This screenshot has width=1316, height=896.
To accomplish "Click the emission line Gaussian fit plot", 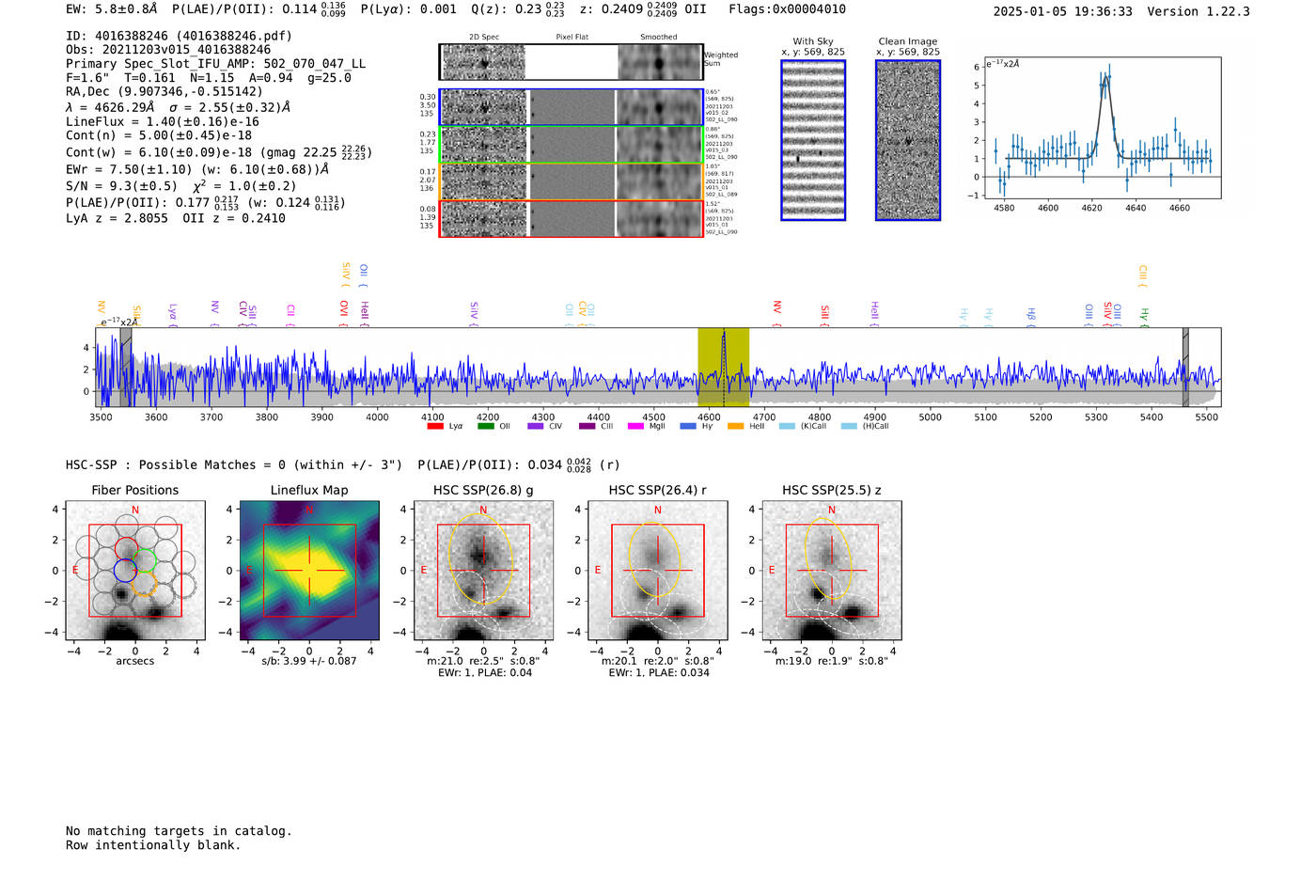I will click(x=1102, y=128).
